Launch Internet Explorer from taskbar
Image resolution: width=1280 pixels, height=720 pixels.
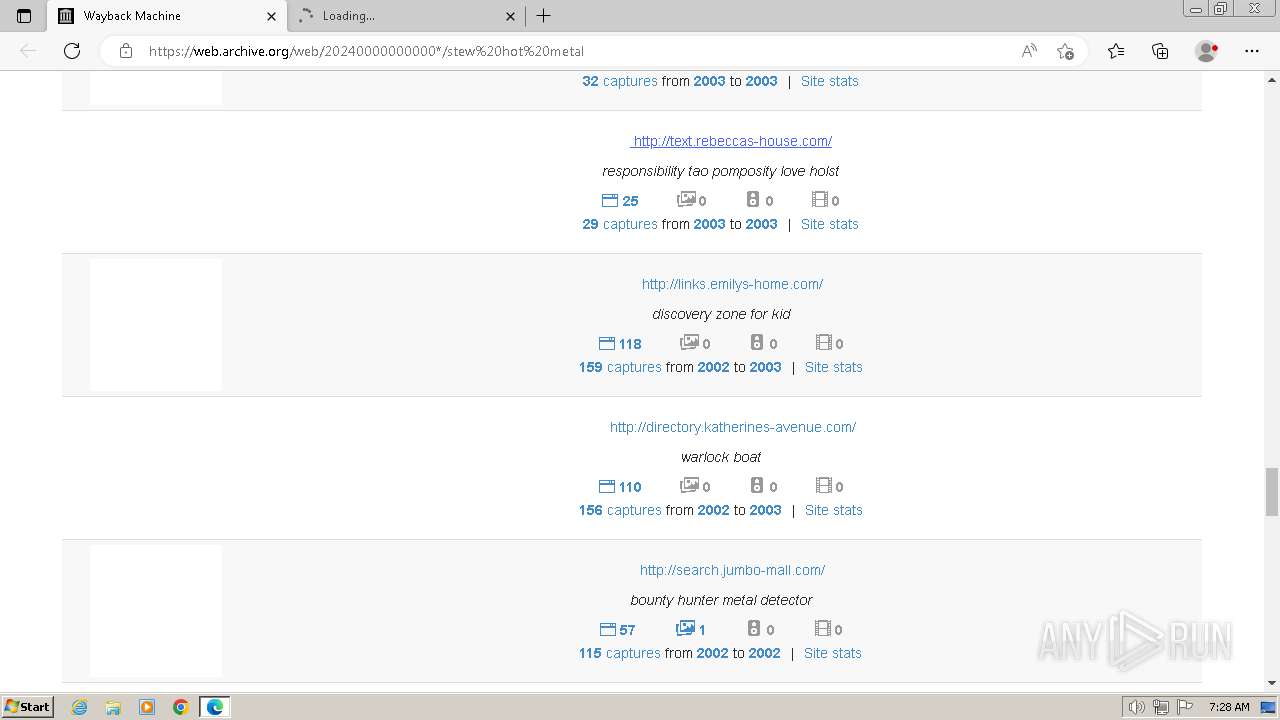(x=79, y=707)
